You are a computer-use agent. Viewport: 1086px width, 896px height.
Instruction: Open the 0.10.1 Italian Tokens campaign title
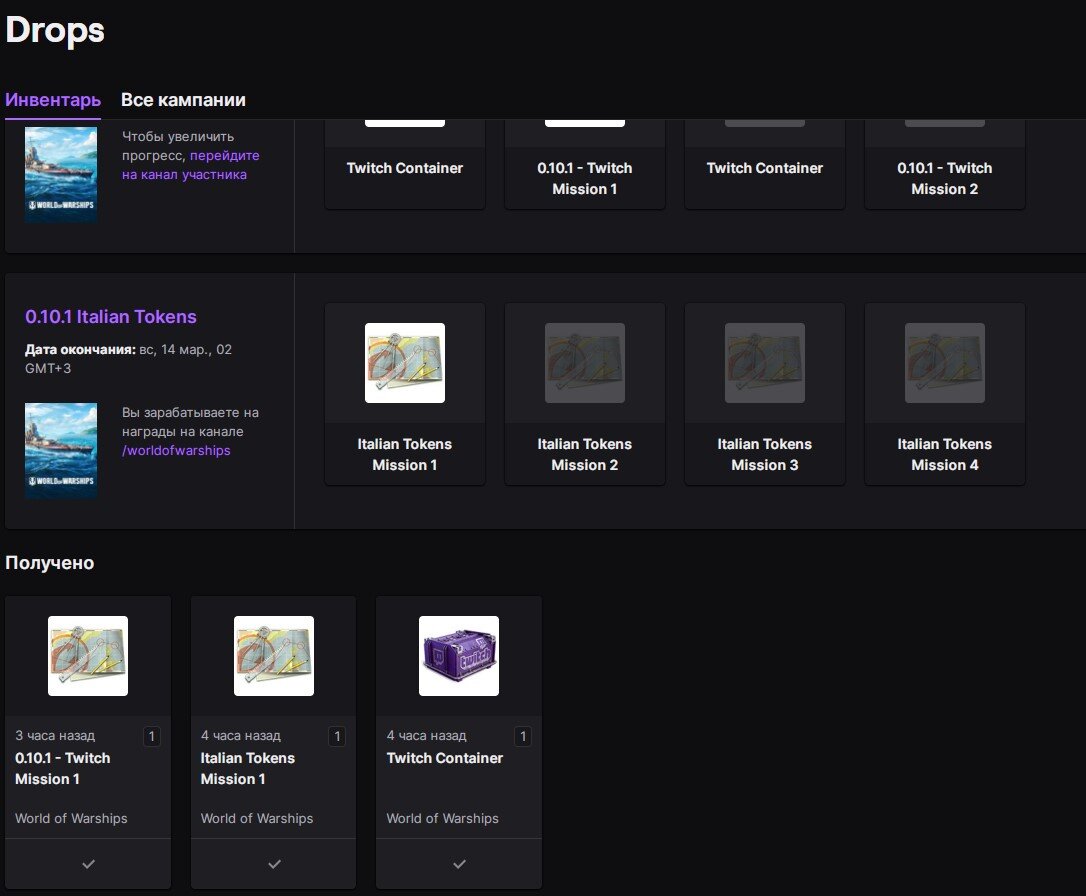[x=111, y=316]
